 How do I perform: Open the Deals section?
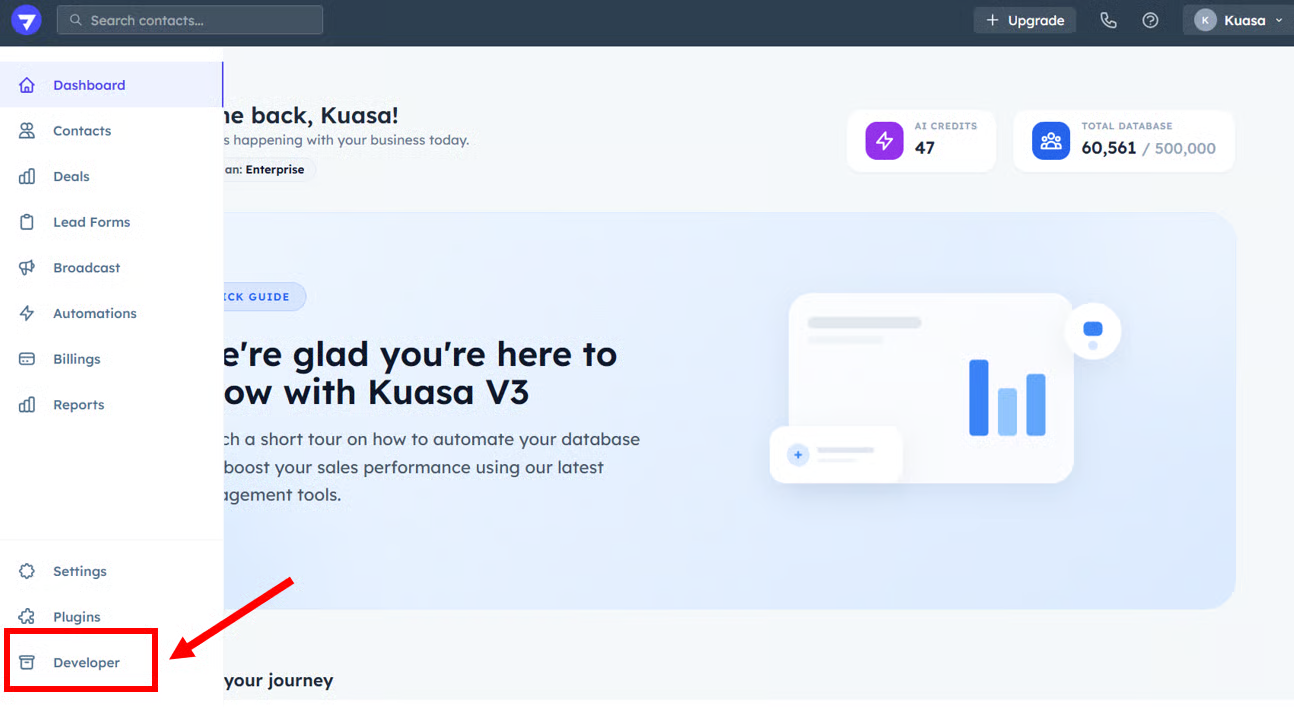click(x=71, y=177)
